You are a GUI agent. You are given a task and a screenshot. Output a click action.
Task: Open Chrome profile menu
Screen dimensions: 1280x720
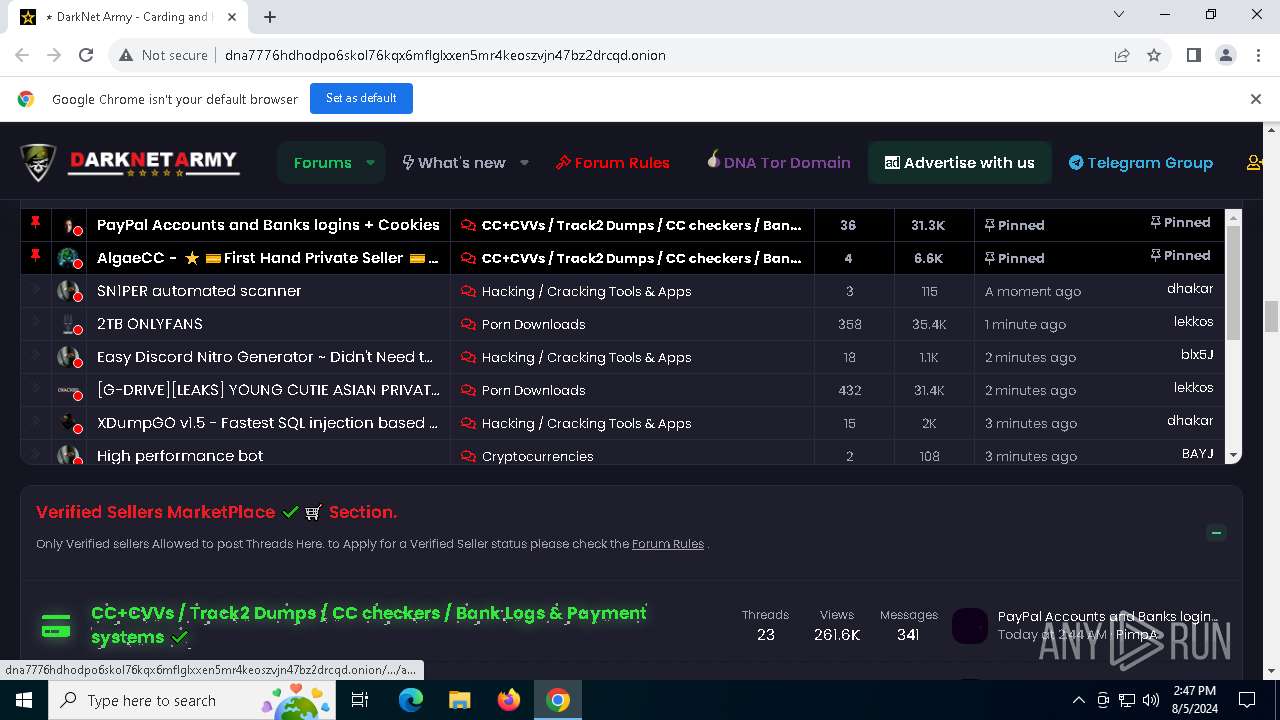point(1226,55)
